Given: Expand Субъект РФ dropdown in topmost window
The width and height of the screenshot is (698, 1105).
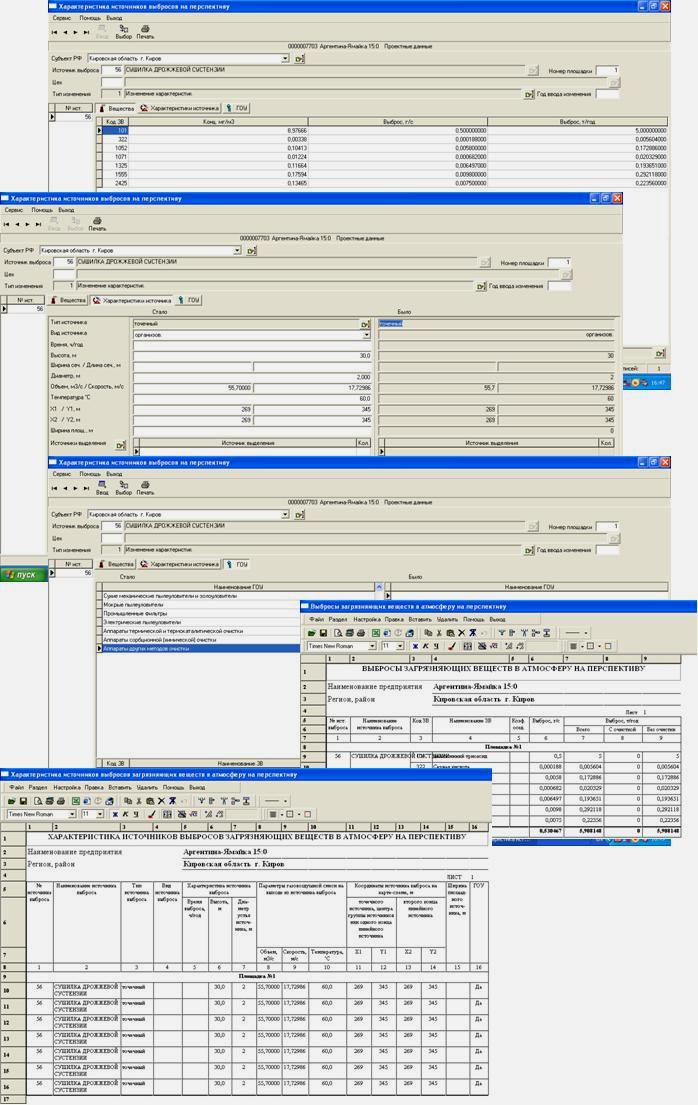Looking at the screenshot, I should tap(285, 58).
